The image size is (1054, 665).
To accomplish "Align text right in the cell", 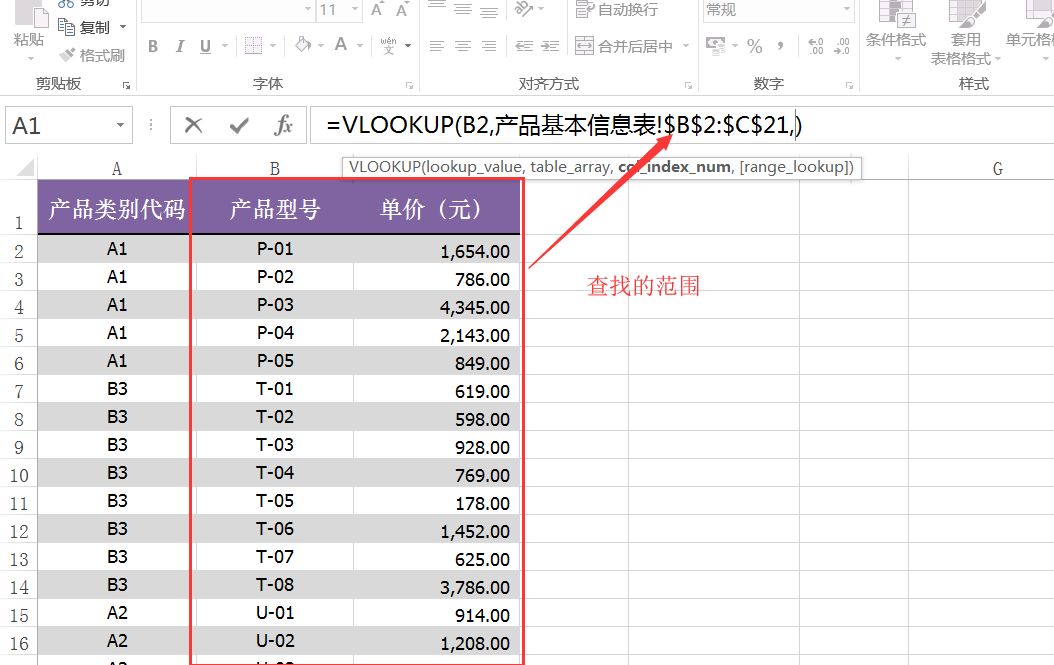I will [x=489, y=46].
